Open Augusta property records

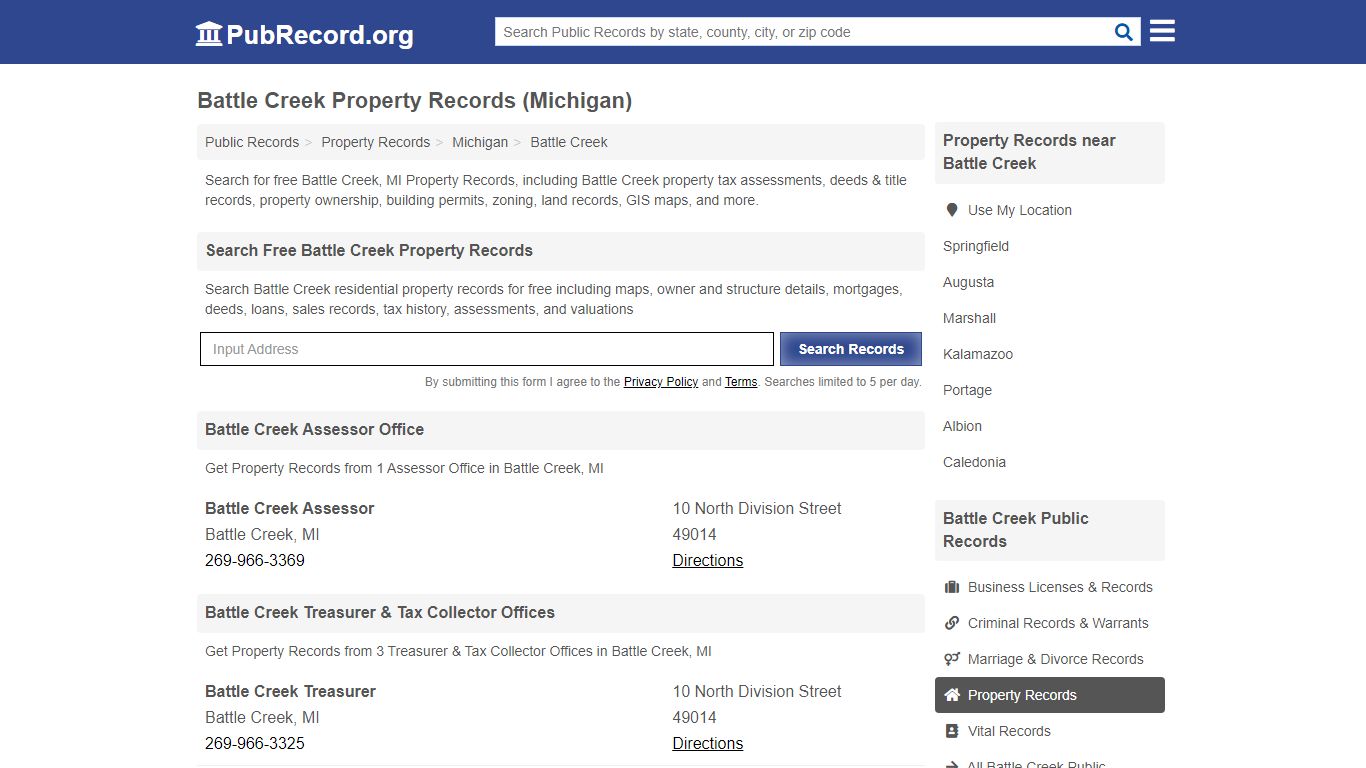click(968, 282)
